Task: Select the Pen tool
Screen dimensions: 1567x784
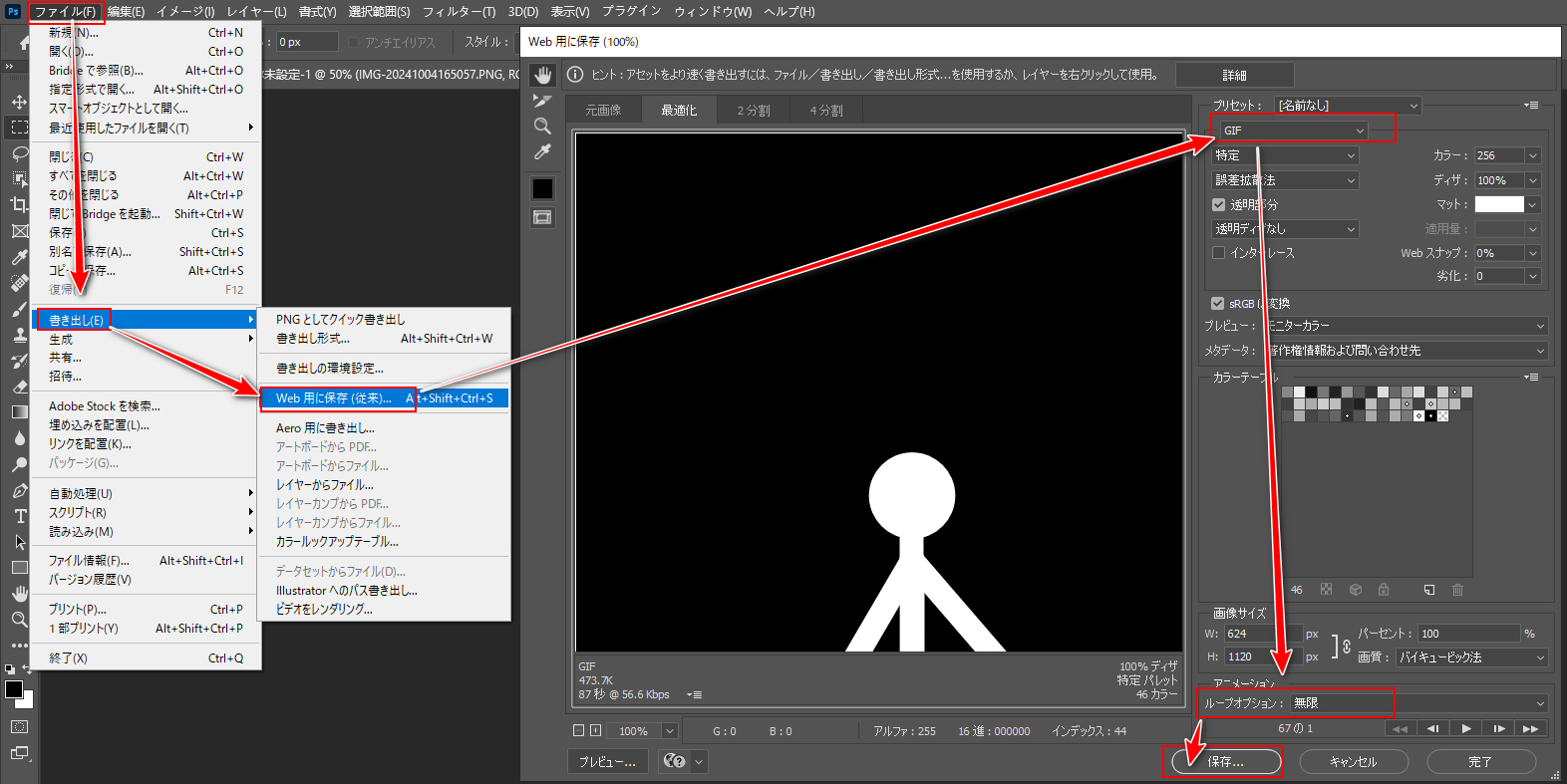Action: coord(19,490)
